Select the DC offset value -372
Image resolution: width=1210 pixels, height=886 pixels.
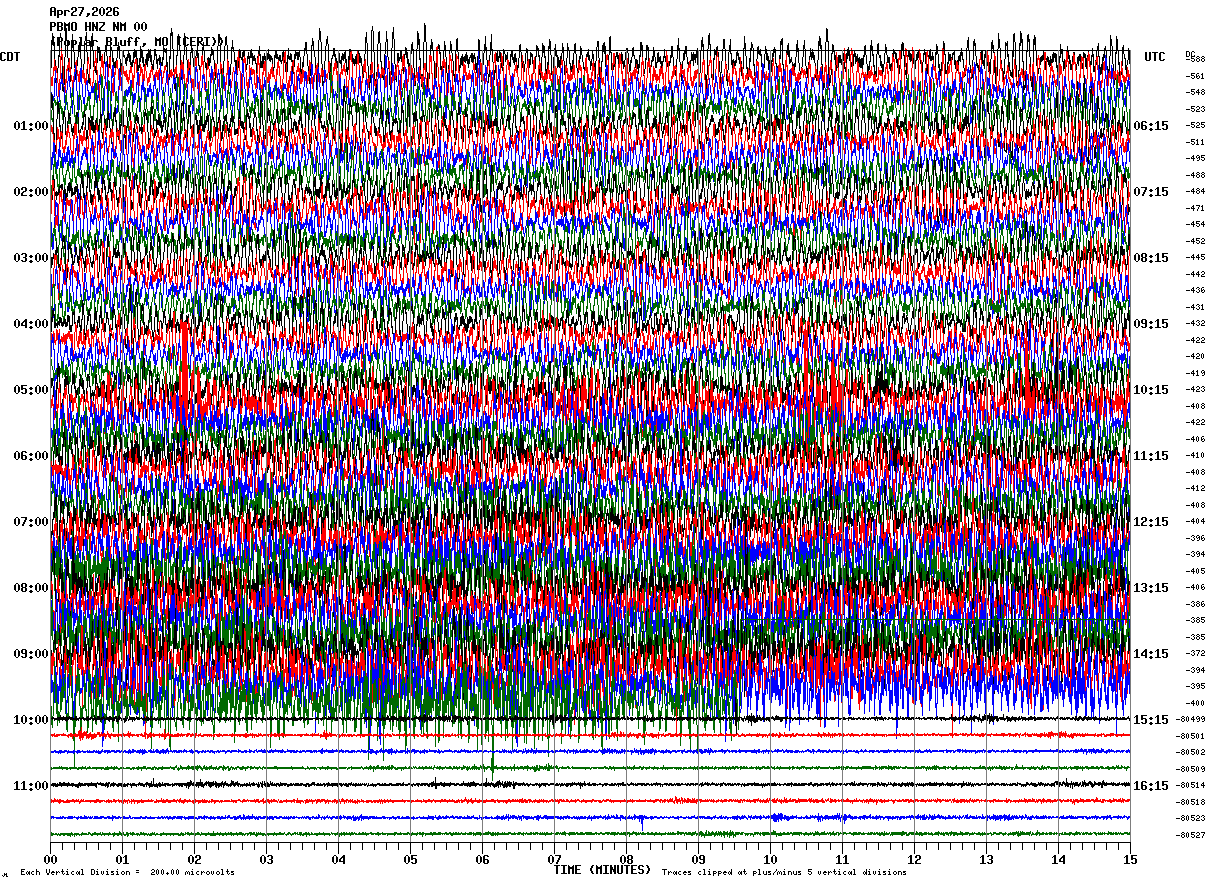tap(1195, 653)
